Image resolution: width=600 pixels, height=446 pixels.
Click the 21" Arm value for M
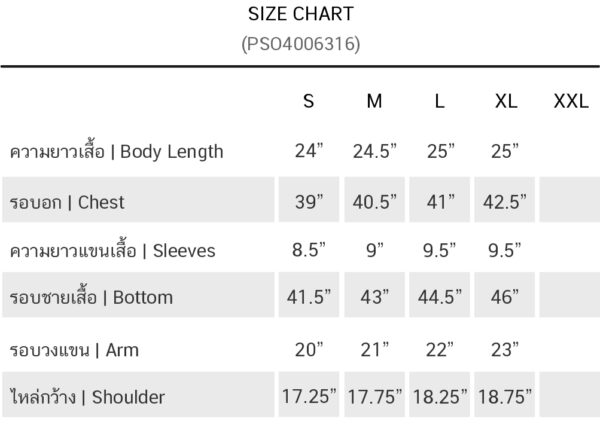(x=375, y=350)
